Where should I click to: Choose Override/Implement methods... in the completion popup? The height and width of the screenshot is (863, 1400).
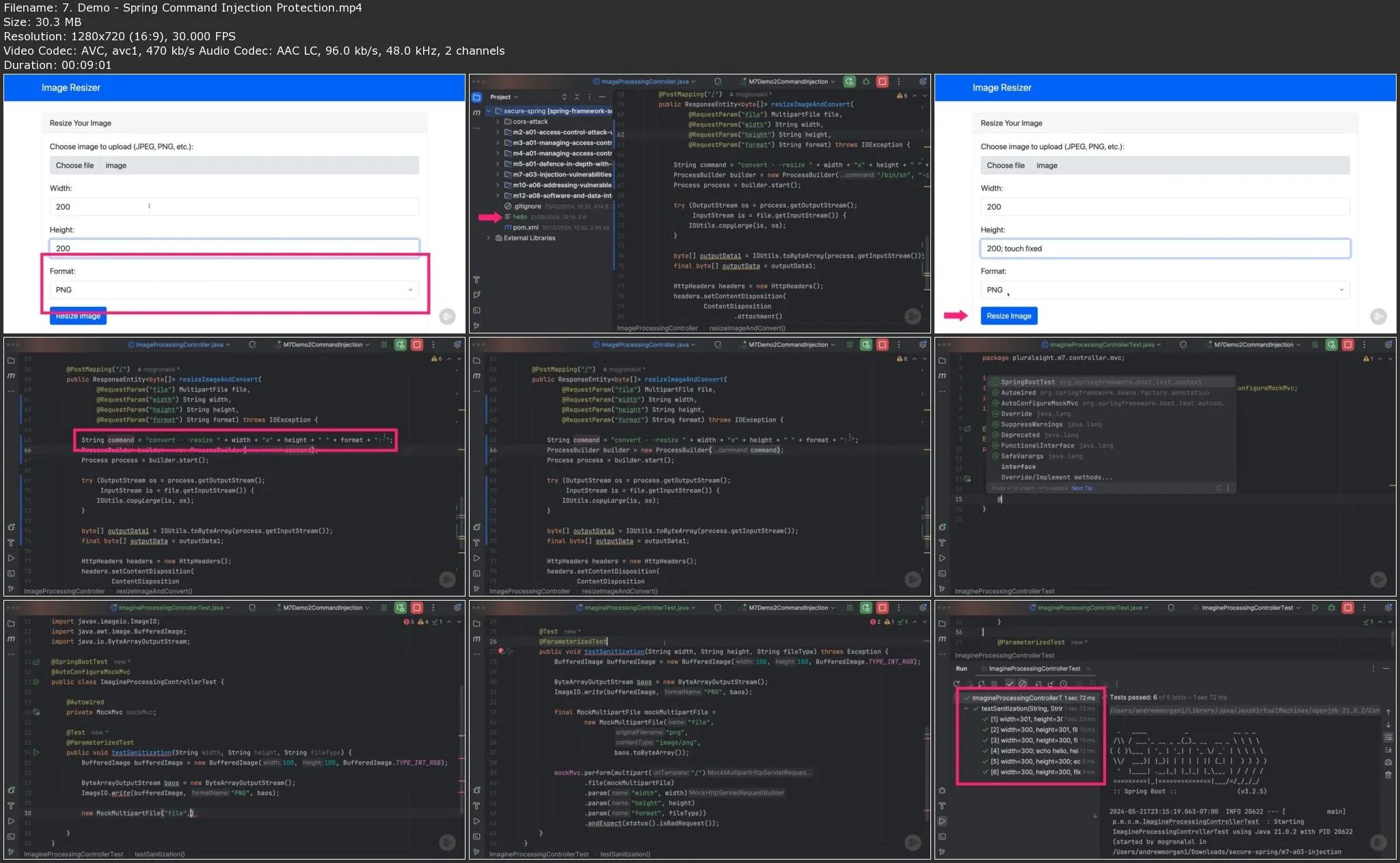click(x=1110, y=477)
